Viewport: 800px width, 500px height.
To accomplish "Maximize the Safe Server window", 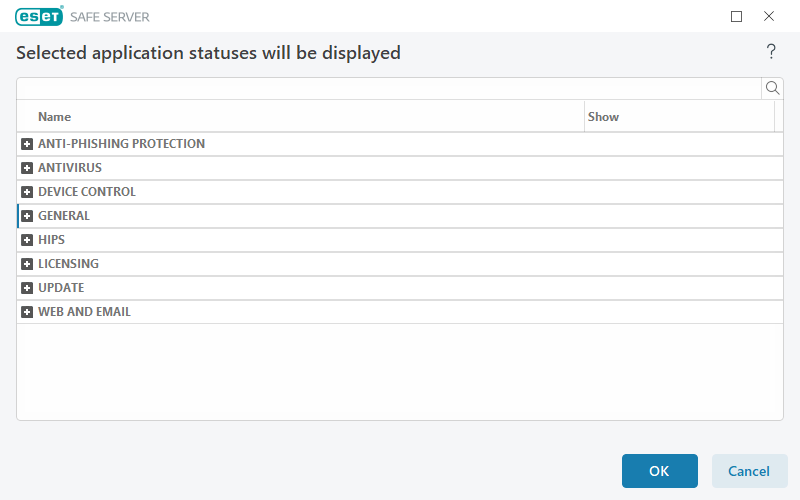I will [737, 16].
